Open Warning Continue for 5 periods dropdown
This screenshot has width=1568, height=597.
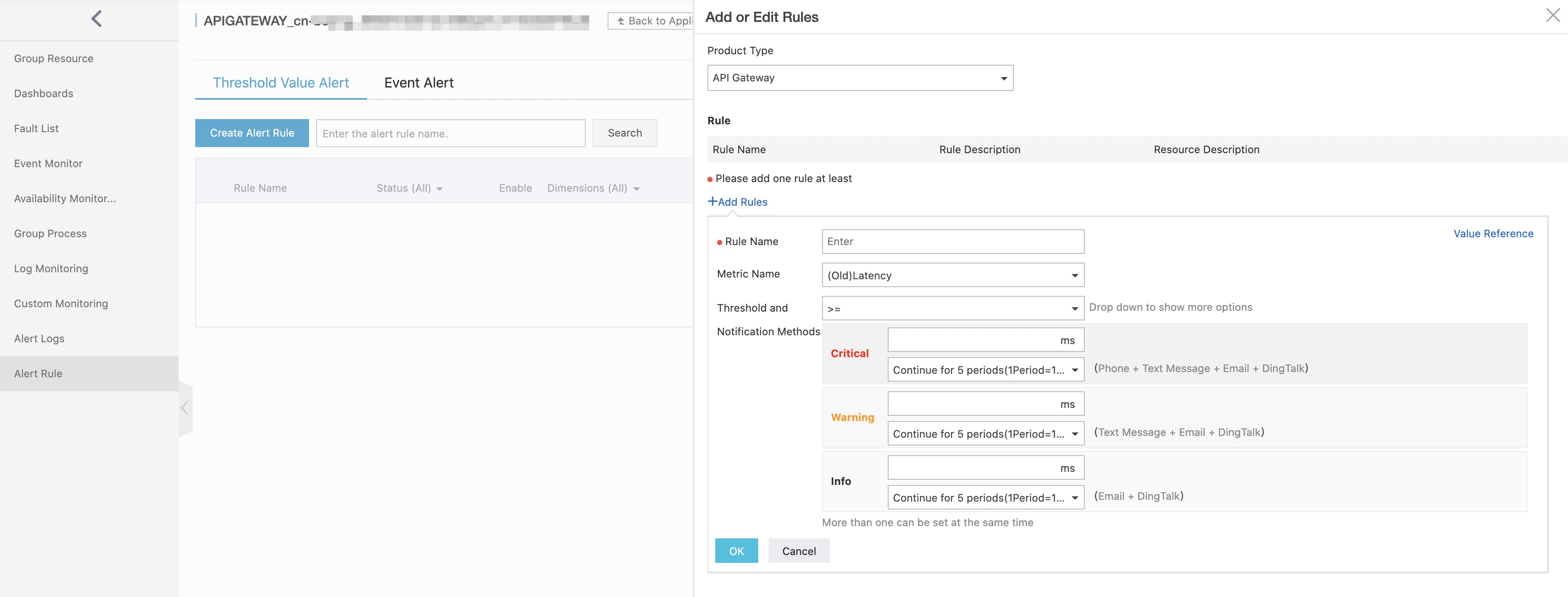[985, 434]
